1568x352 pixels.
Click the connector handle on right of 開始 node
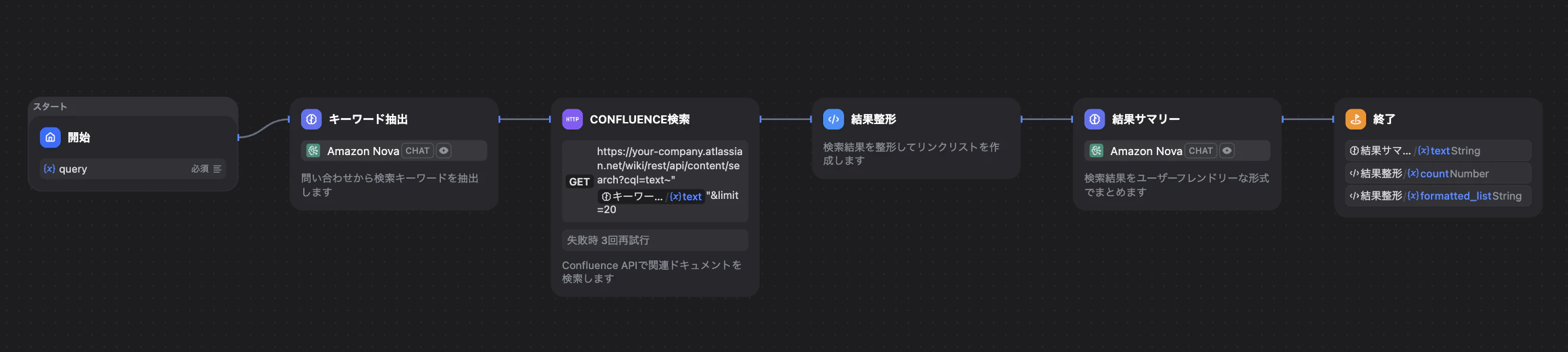(x=238, y=138)
